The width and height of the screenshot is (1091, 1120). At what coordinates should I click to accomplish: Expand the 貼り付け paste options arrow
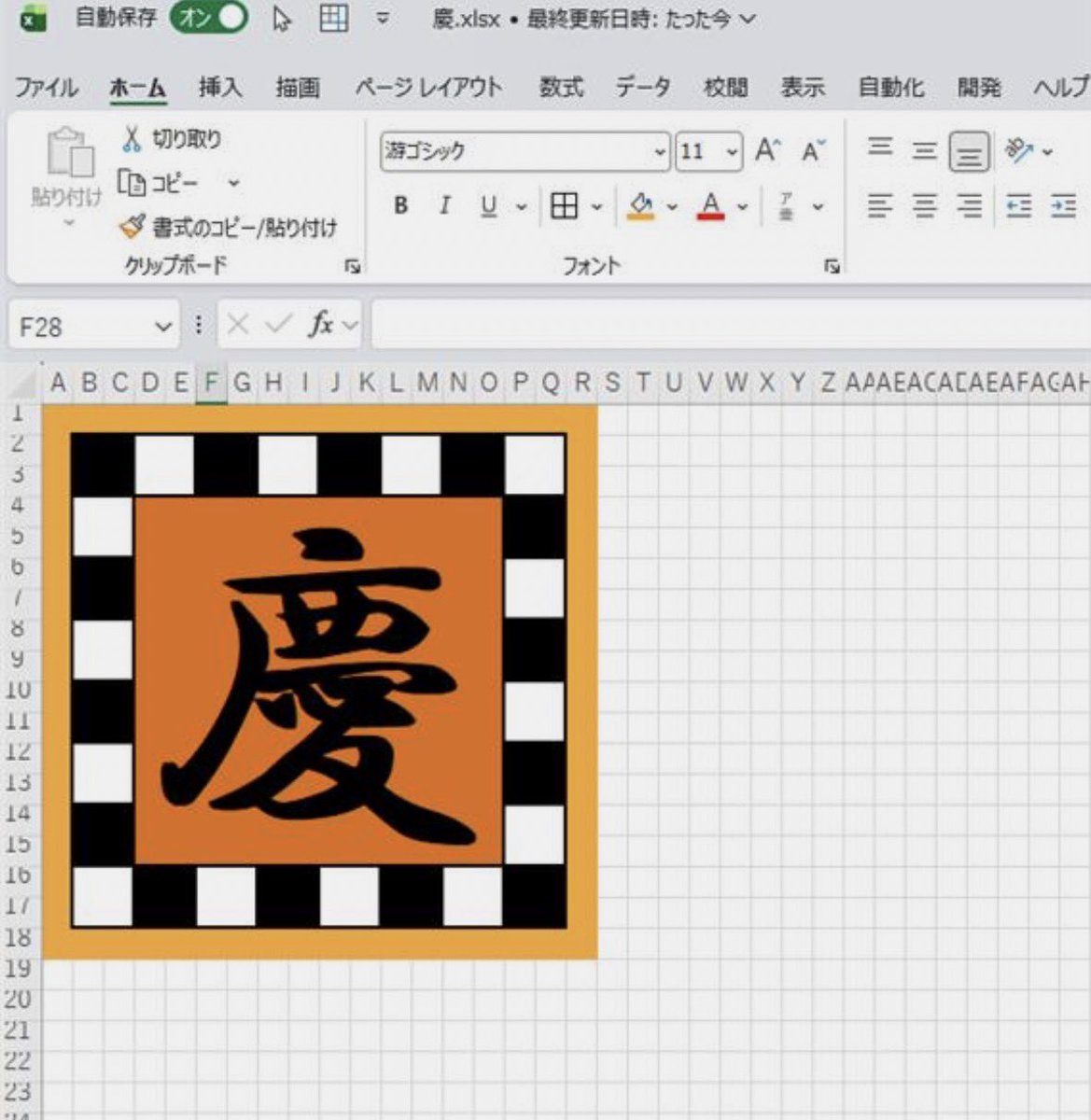click(x=68, y=223)
